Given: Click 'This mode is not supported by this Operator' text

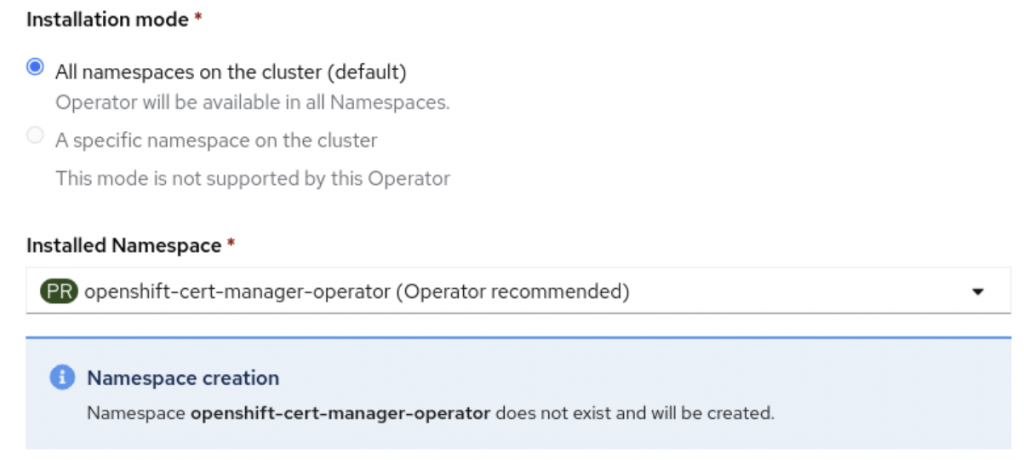Looking at the screenshot, I should click(253, 178).
